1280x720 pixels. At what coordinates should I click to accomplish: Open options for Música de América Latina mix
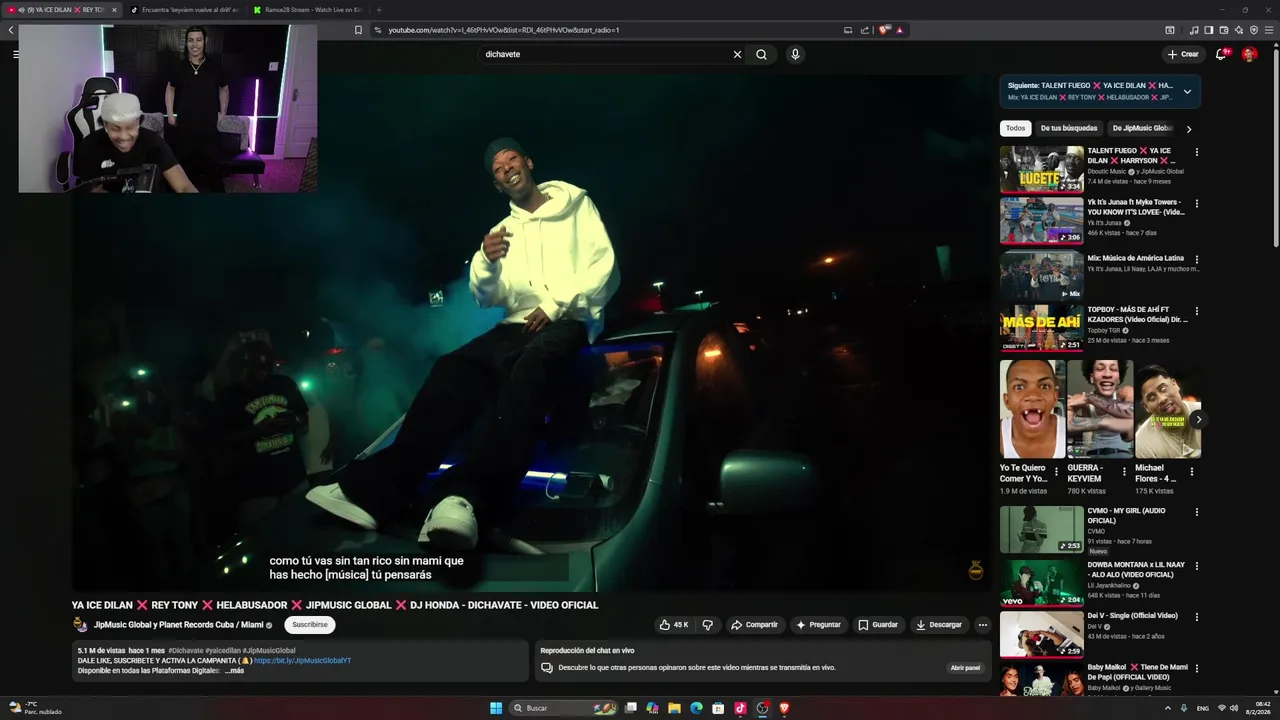(x=1196, y=259)
